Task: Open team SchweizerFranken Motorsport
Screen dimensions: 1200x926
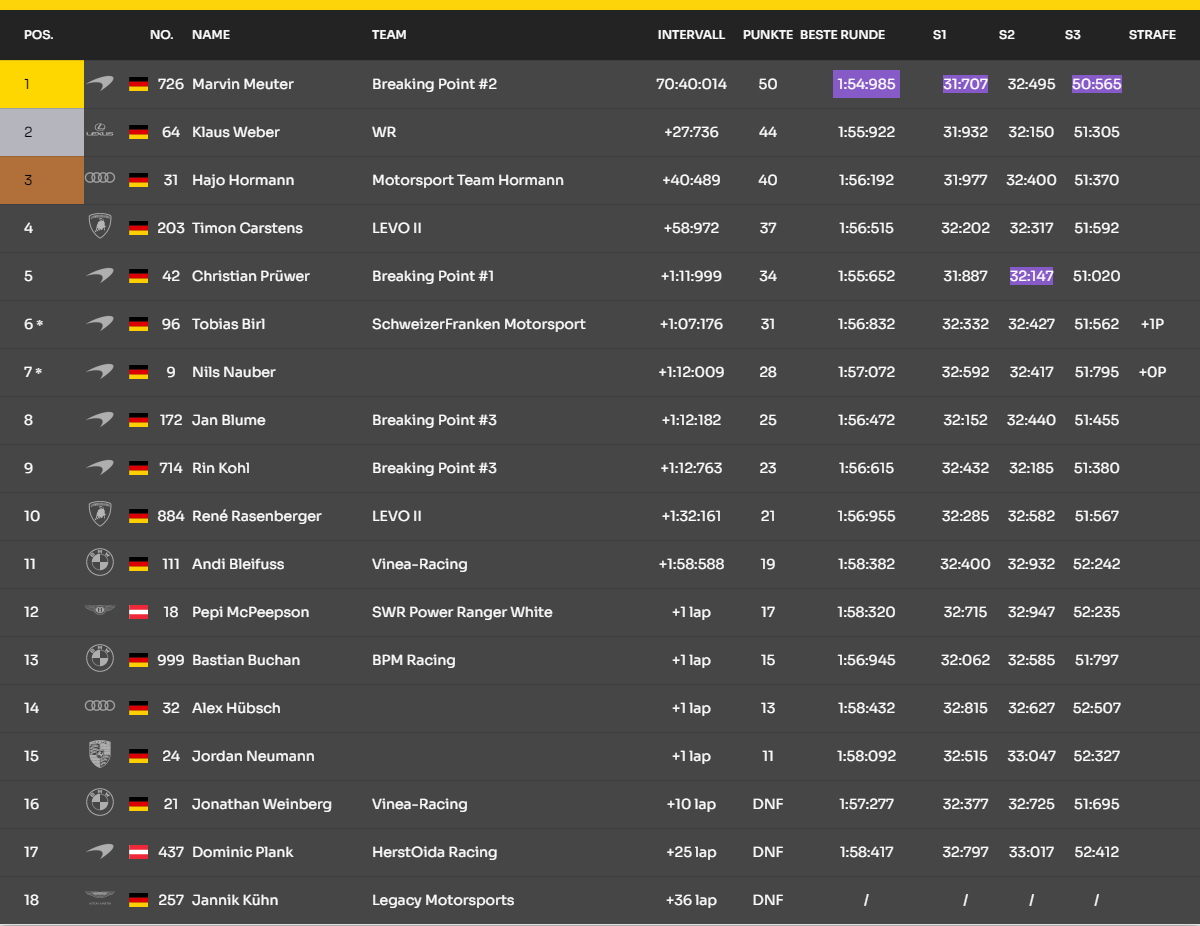Action: coord(478,324)
